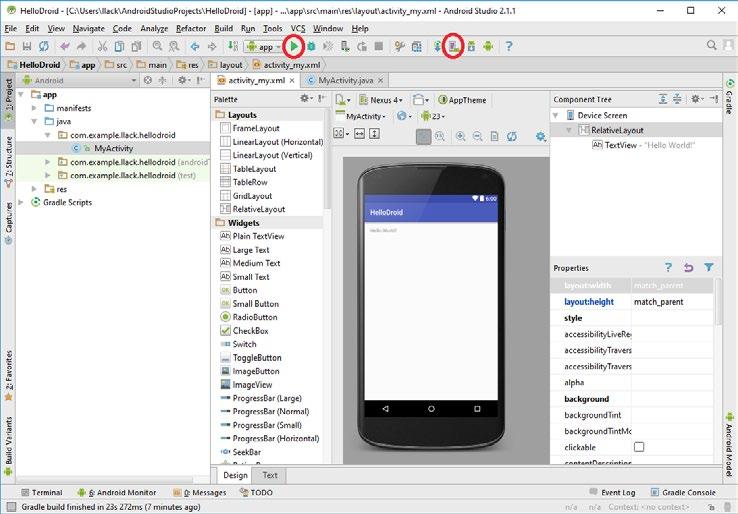
Task: Open the Event Log panel
Action: (612, 492)
